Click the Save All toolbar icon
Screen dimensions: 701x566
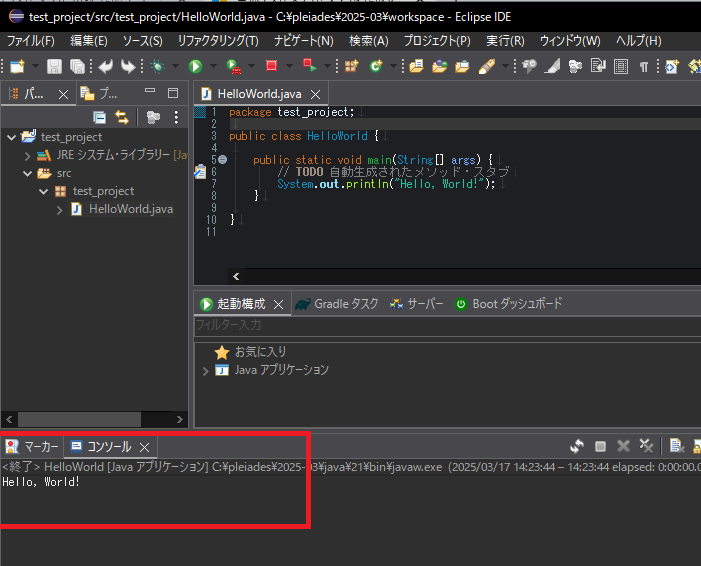pos(77,67)
